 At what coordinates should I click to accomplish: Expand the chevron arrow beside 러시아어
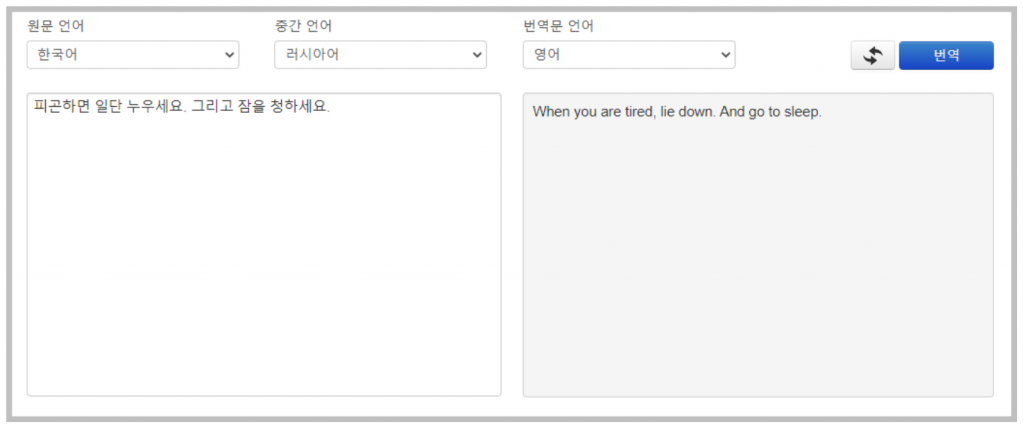(477, 56)
